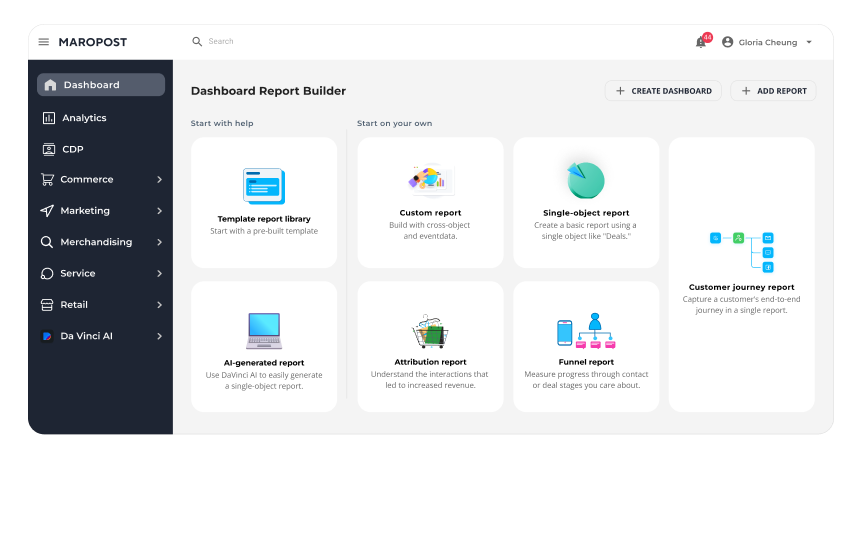Expand the Marketing submenu chevron

point(159,211)
